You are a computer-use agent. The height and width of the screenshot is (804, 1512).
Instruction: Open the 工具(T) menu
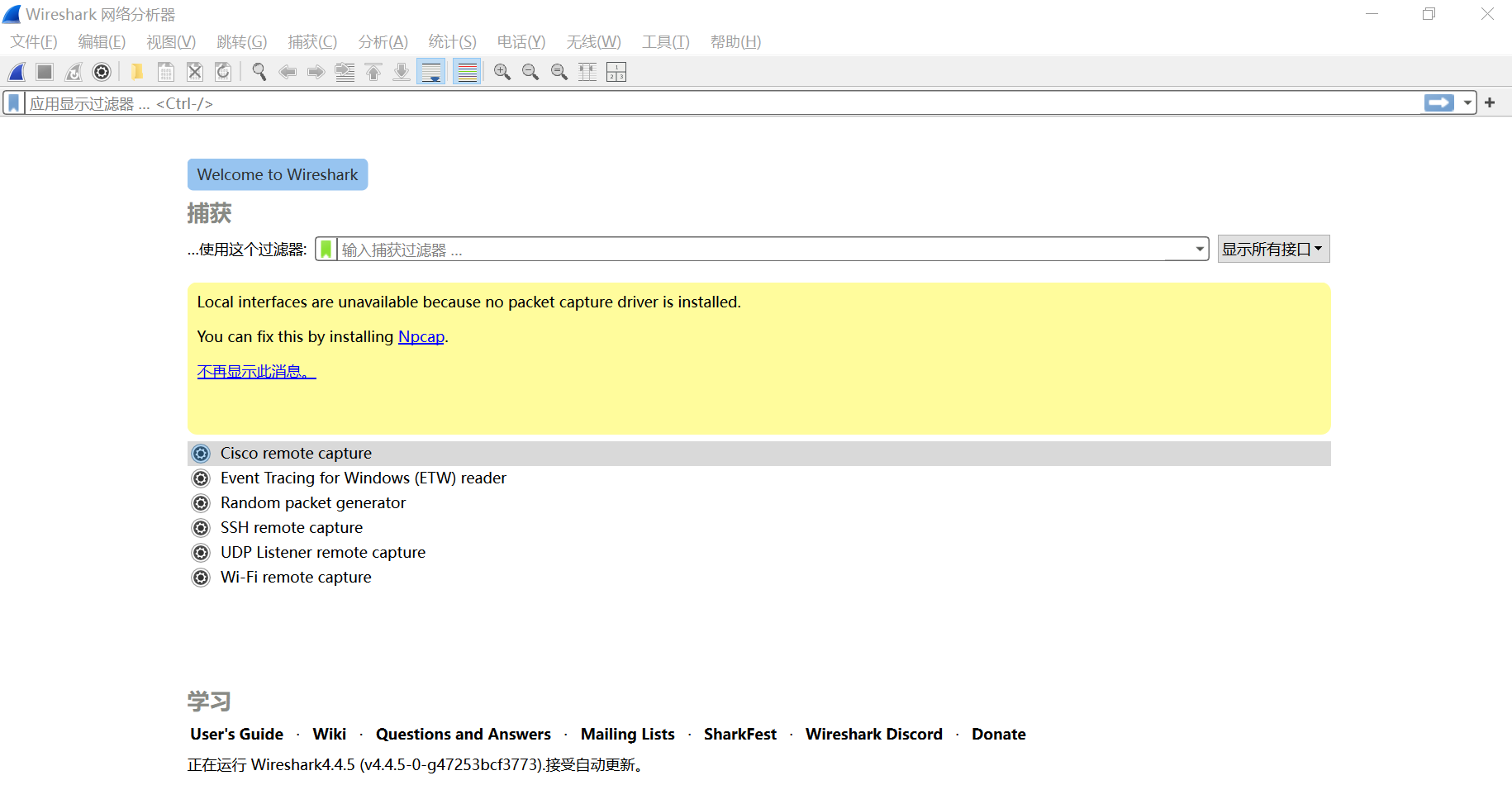coord(666,42)
